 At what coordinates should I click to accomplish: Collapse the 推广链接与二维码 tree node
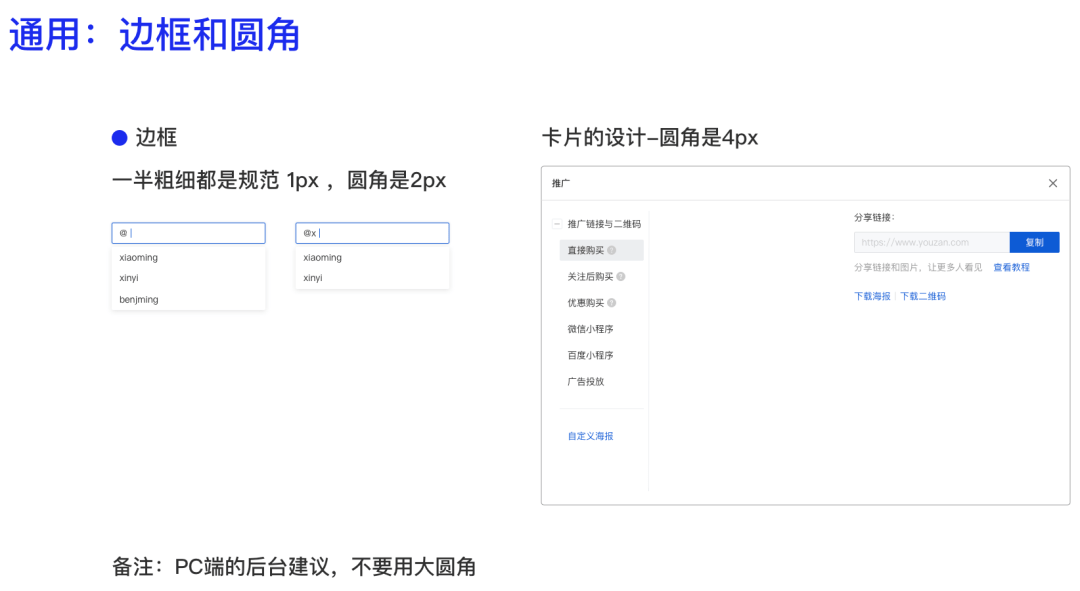point(557,224)
